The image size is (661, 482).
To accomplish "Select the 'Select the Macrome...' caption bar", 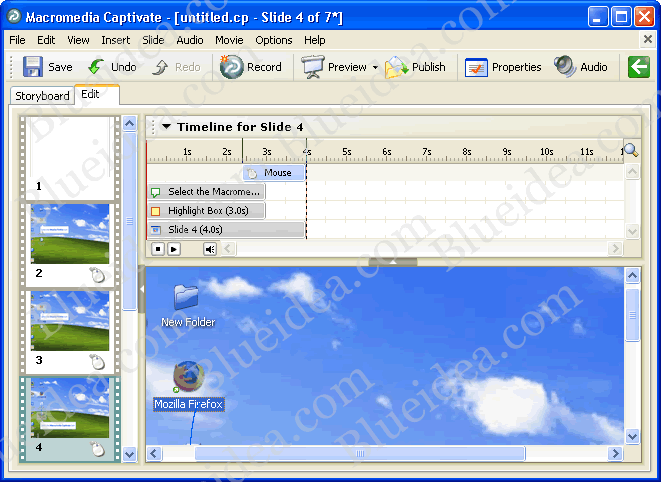I will [x=207, y=191].
